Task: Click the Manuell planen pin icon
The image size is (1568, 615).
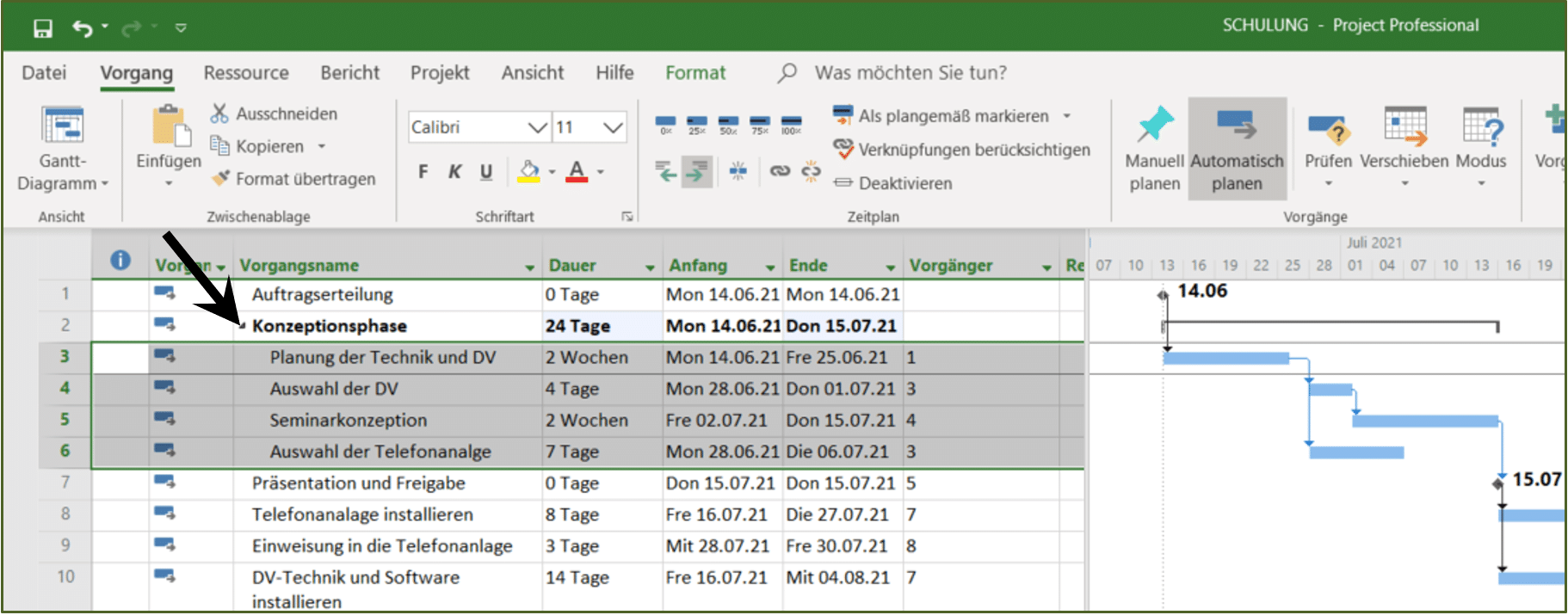Action: pos(1155,125)
